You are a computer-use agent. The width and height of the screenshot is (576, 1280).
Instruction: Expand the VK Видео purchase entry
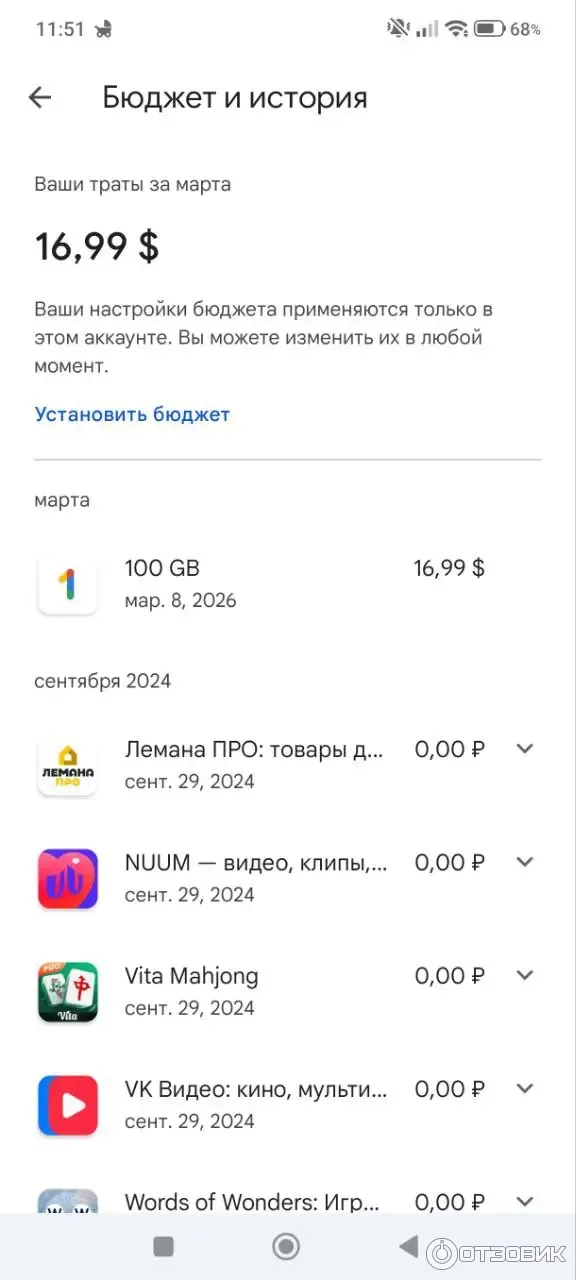coord(524,1088)
